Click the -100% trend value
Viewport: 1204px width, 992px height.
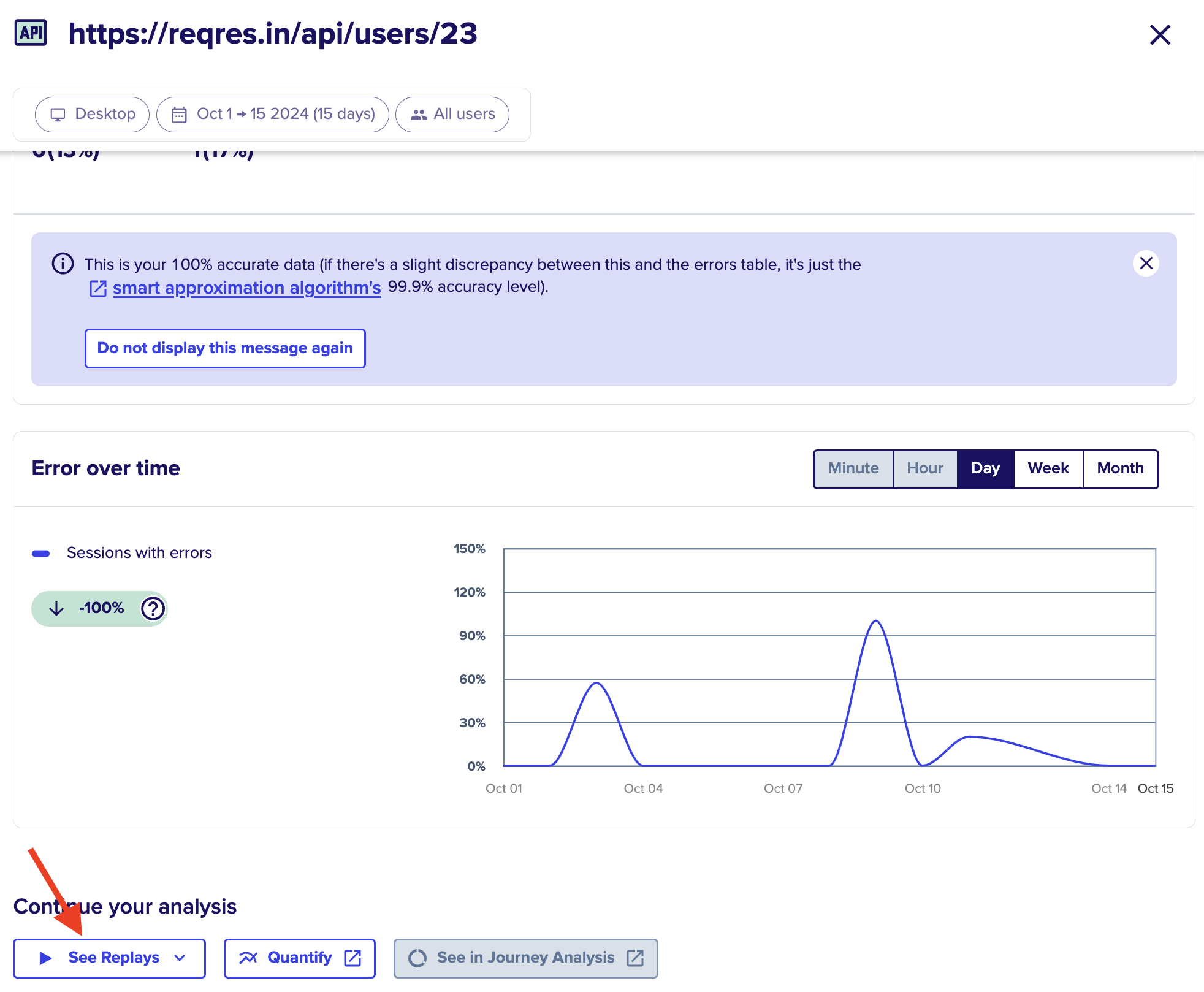tap(101, 608)
